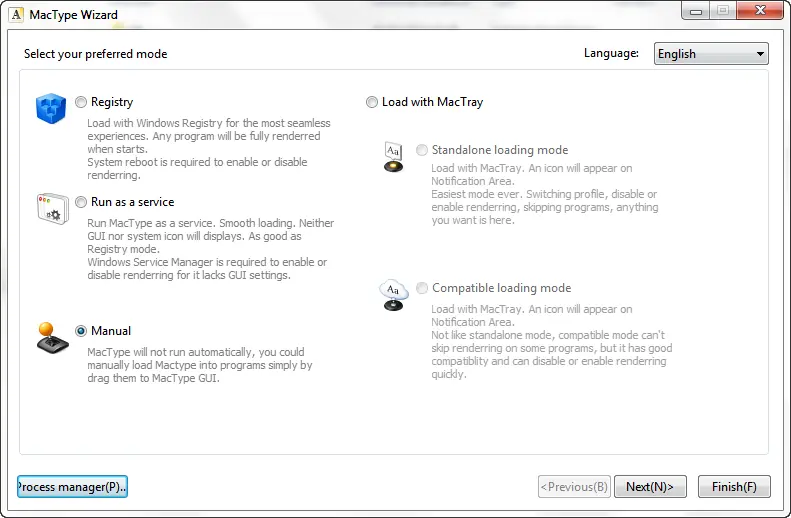Viewport: 791px width, 518px height.
Task: Select Standalone loading mode radio button
Action: click(x=422, y=150)
